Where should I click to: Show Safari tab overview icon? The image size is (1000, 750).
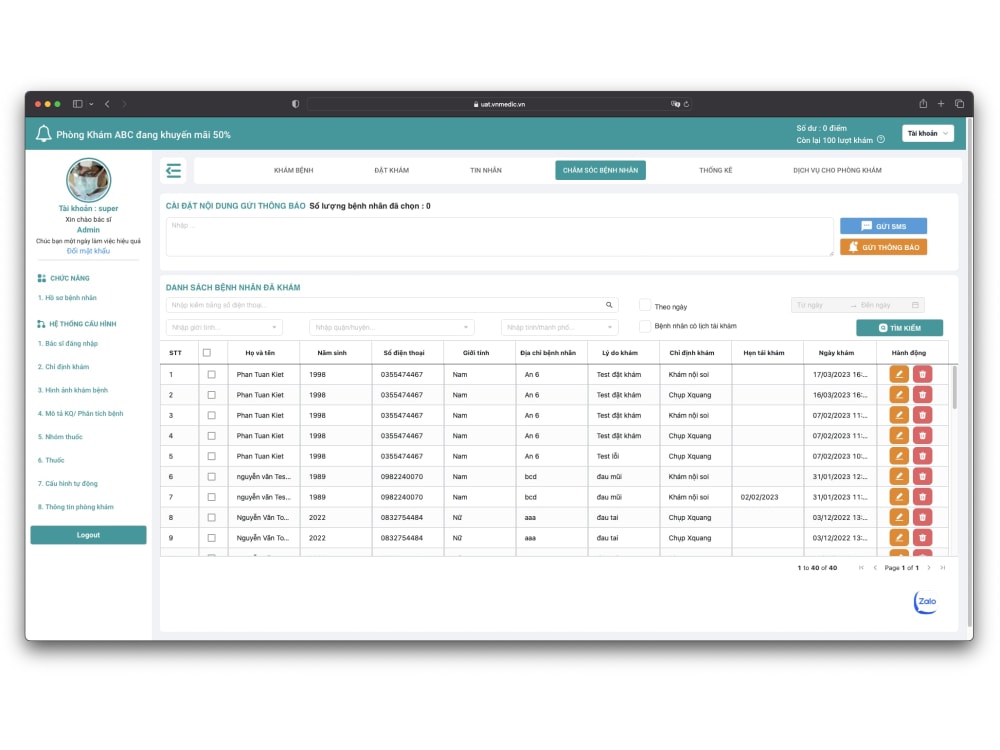pos(959,104)
